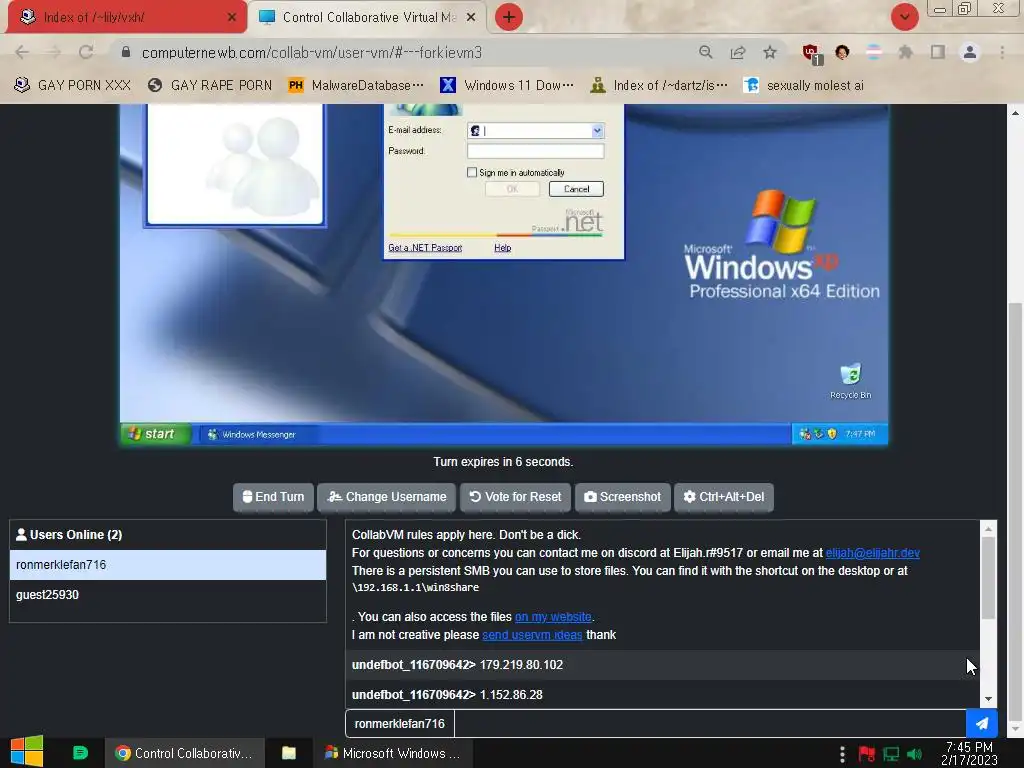Click the share page icon
This screenshot has height=768, width=1024.
tap(738, 52)
